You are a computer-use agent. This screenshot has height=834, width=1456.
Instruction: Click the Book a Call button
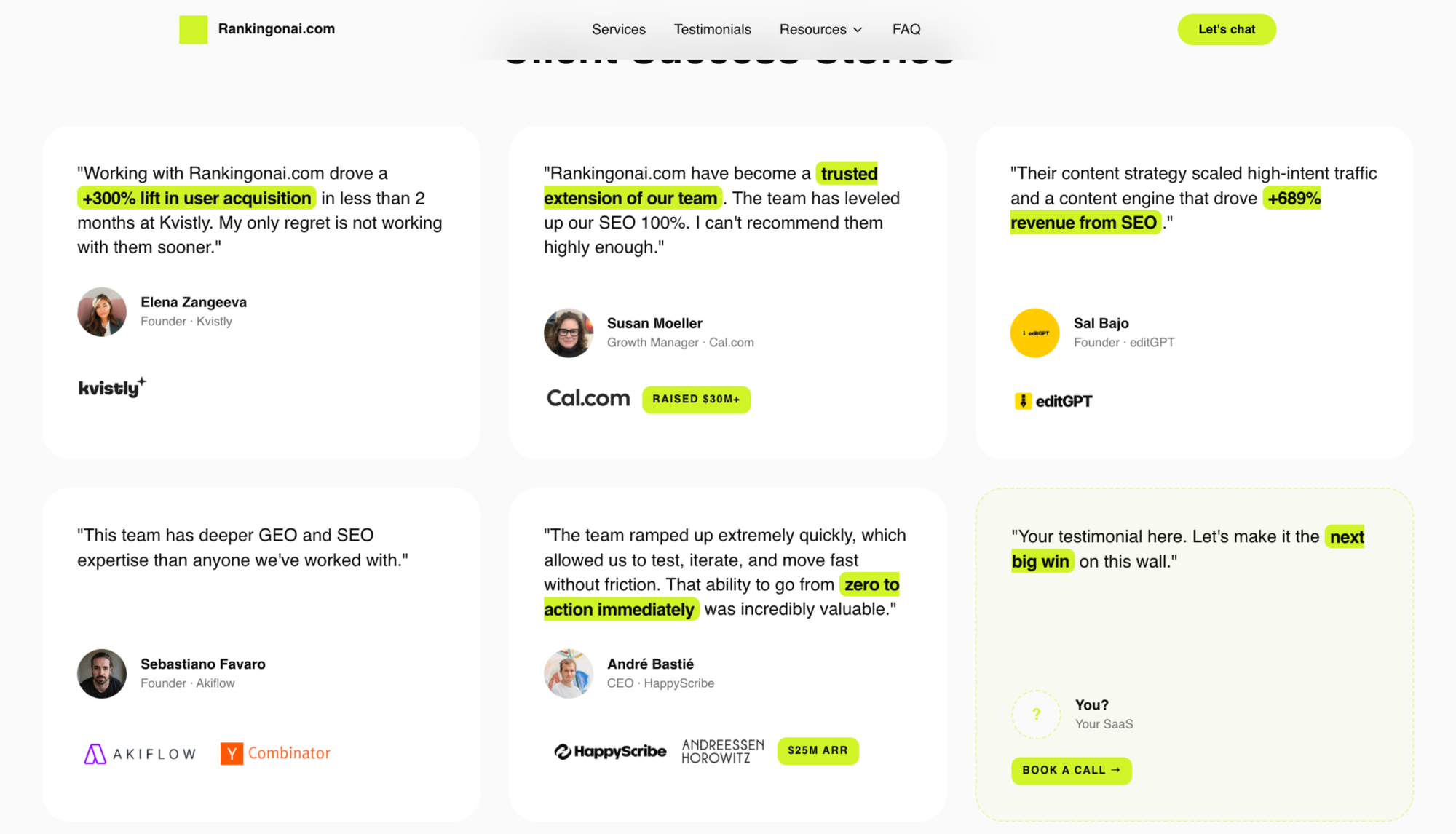point(1072,770)
